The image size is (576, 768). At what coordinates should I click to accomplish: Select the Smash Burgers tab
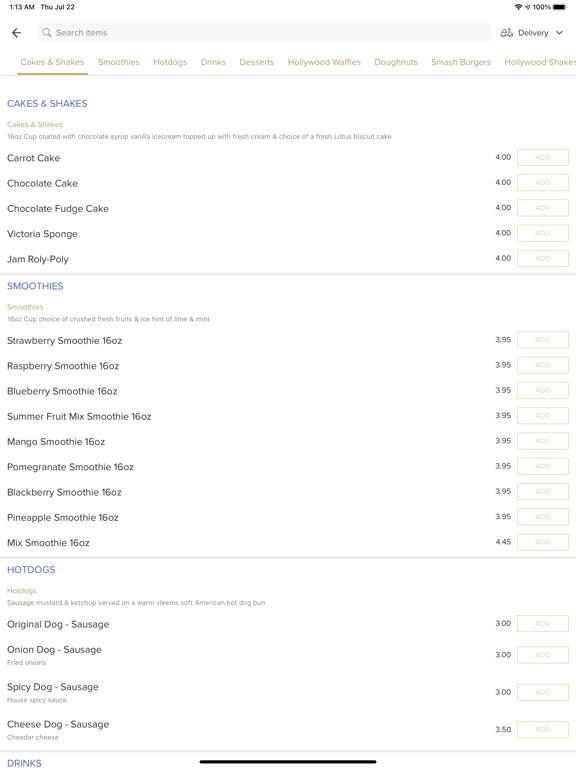461,62
